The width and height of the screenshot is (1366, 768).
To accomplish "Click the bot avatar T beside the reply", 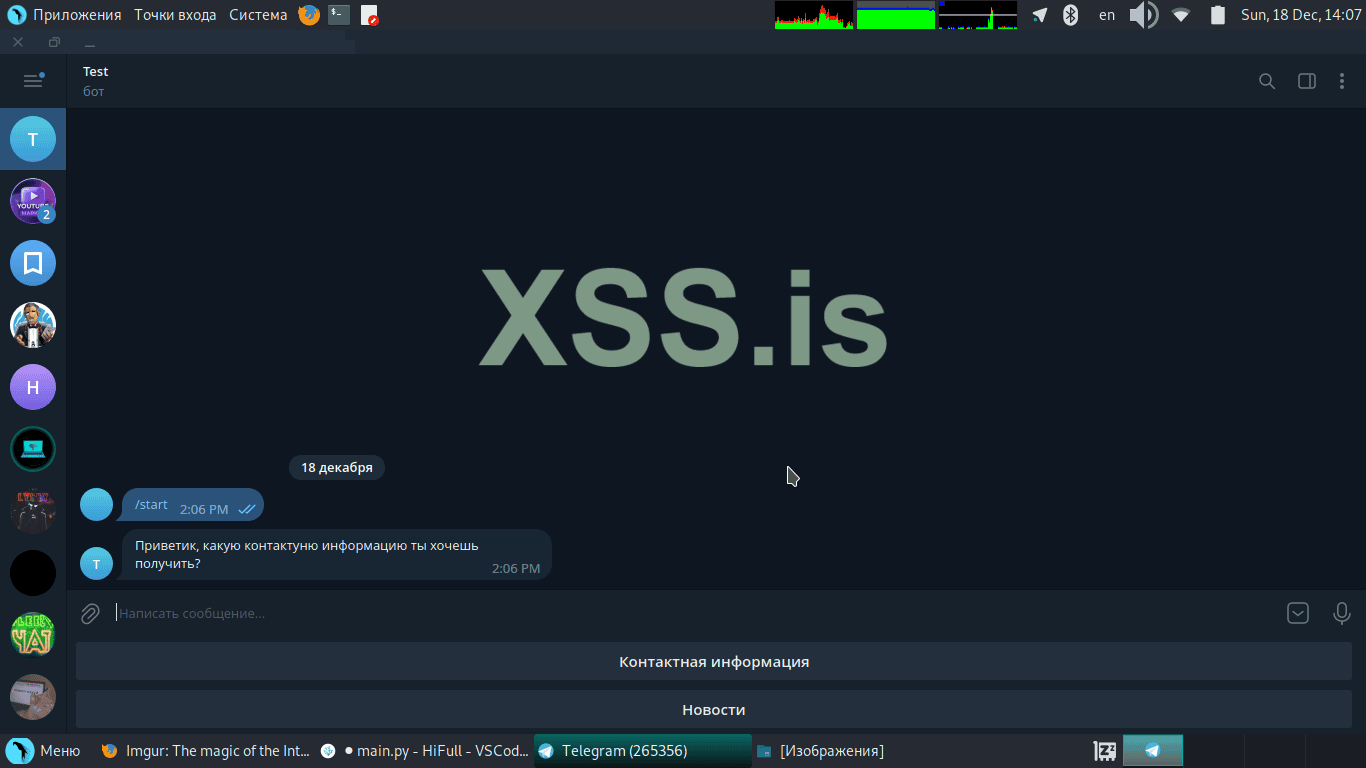I will pyautogui.click(x=97, y=563).
